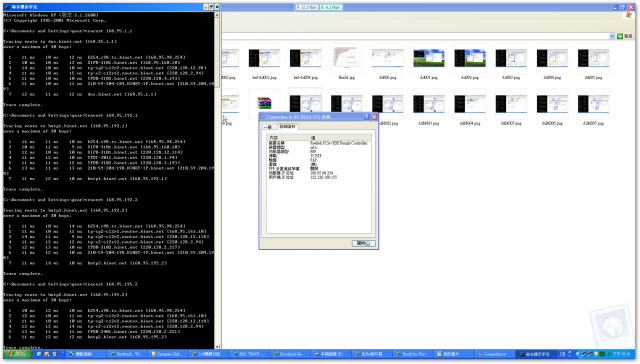Open the address bar dropdown arrow in Explorer
This screenshot has height=364, width=640.
pyautogui.click(x=611, y=36)
